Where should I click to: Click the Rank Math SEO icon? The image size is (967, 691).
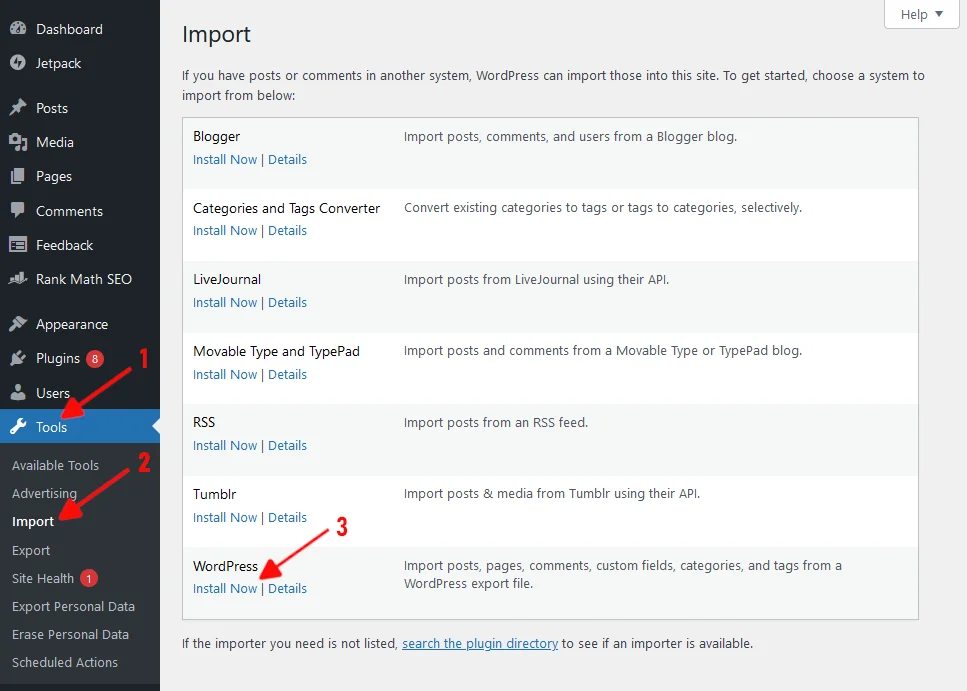[x=18, y=279]
